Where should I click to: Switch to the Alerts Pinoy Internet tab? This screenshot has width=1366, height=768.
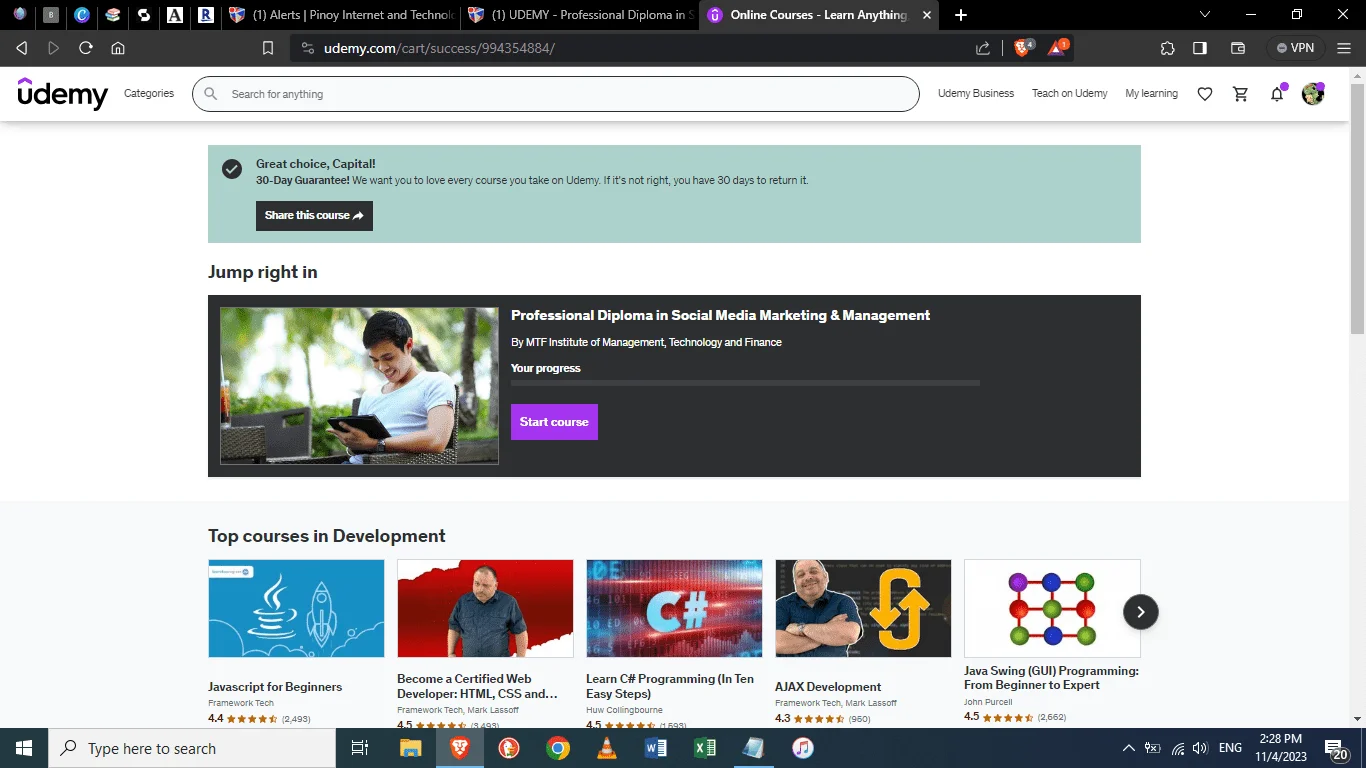(x=341, y=15)
